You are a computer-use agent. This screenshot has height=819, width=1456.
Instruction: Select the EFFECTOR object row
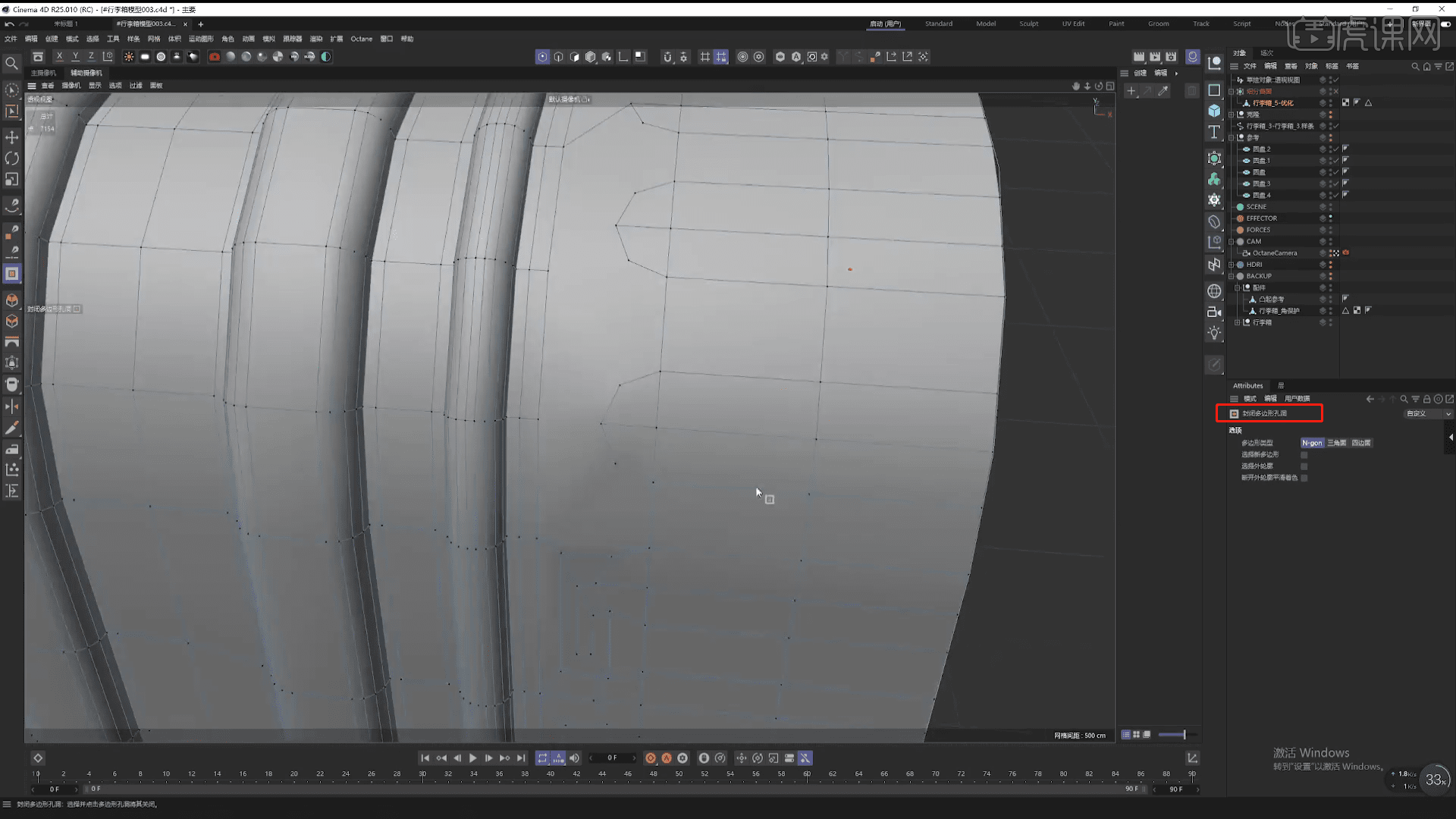tap(1261, 218)
